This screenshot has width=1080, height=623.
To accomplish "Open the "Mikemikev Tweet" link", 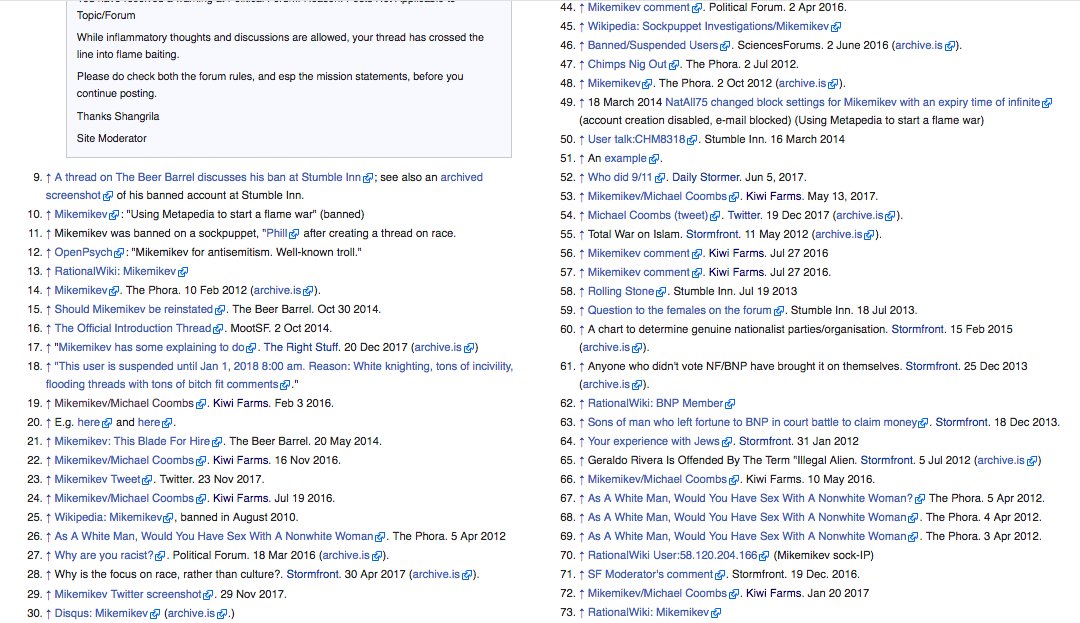I will [x=97, y=479].
